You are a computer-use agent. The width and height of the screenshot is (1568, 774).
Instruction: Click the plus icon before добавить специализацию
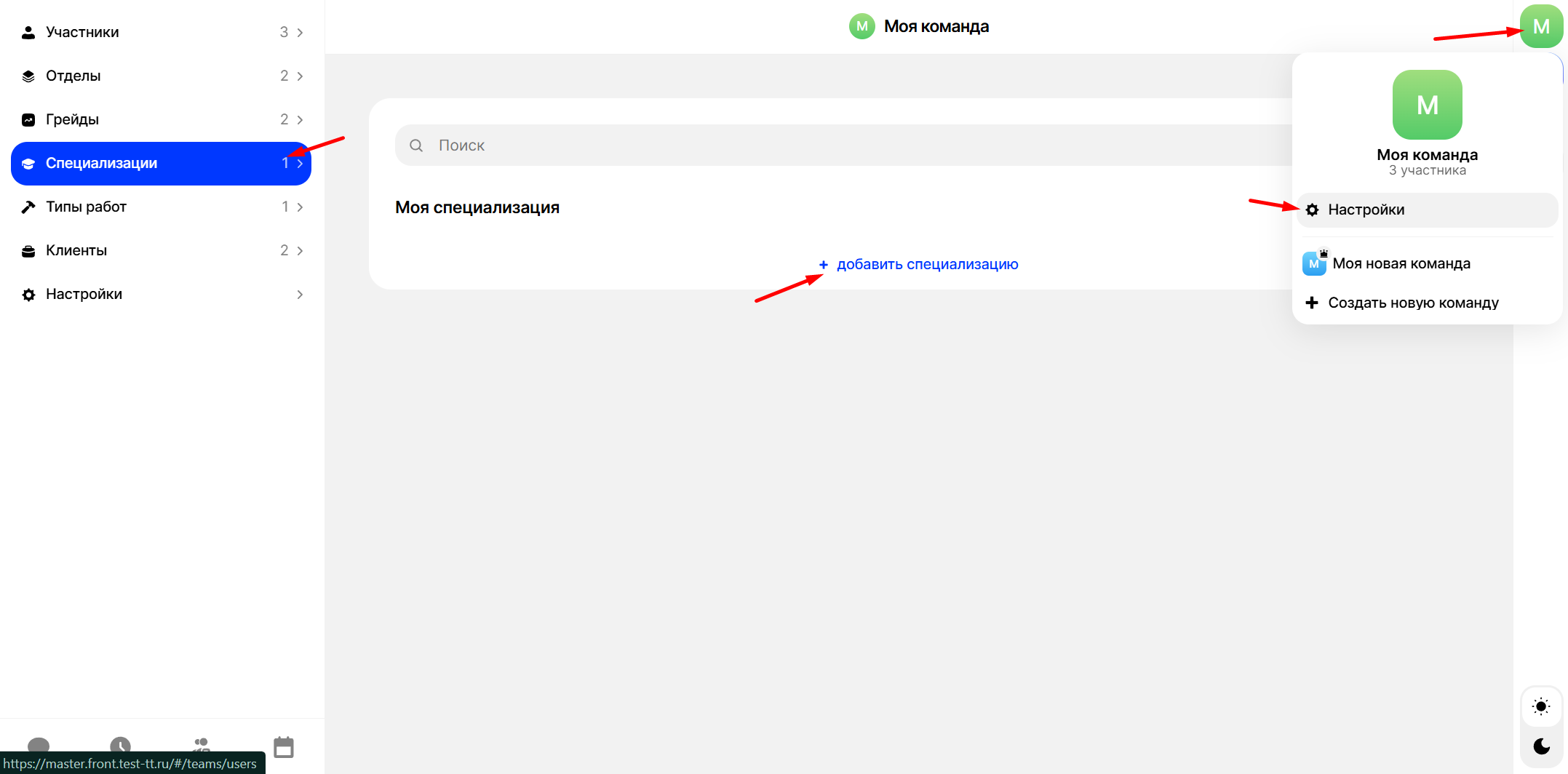(823, 265)
